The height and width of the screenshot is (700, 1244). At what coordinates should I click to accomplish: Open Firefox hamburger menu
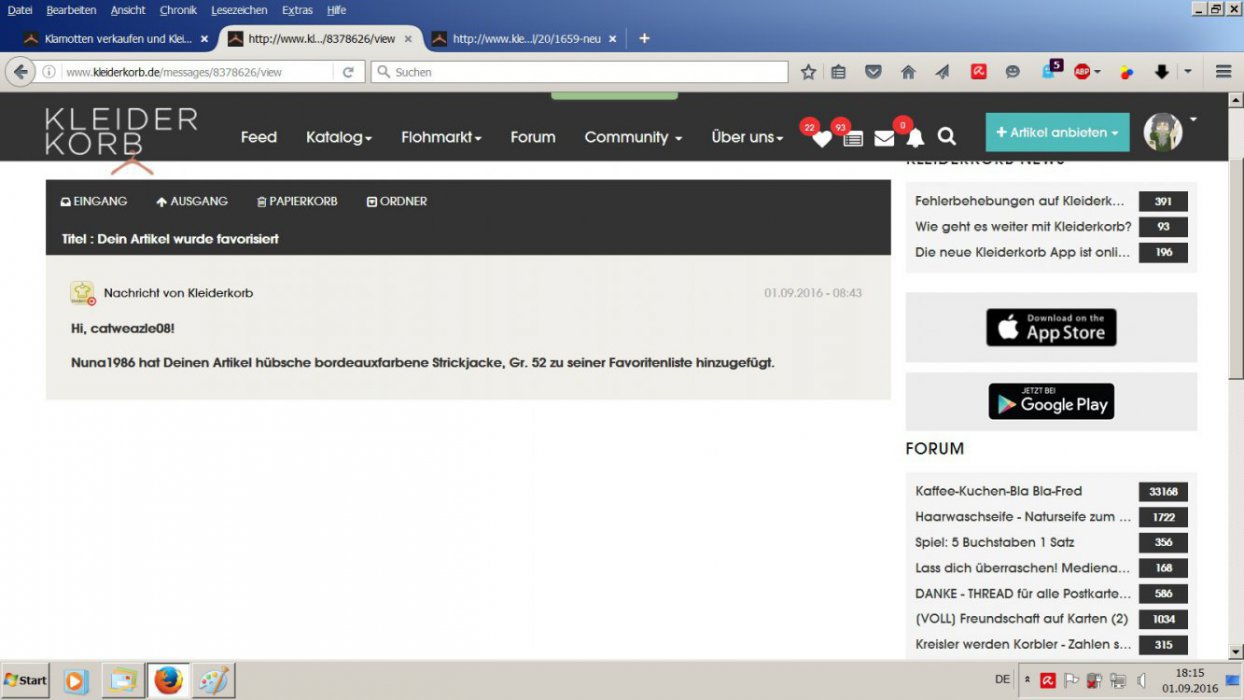coord(1223,72)
